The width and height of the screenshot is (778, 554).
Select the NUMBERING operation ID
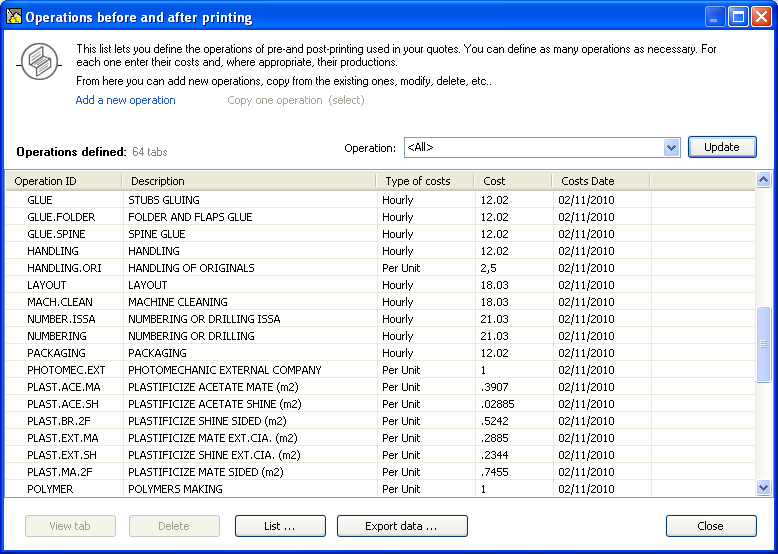point(57,336)
